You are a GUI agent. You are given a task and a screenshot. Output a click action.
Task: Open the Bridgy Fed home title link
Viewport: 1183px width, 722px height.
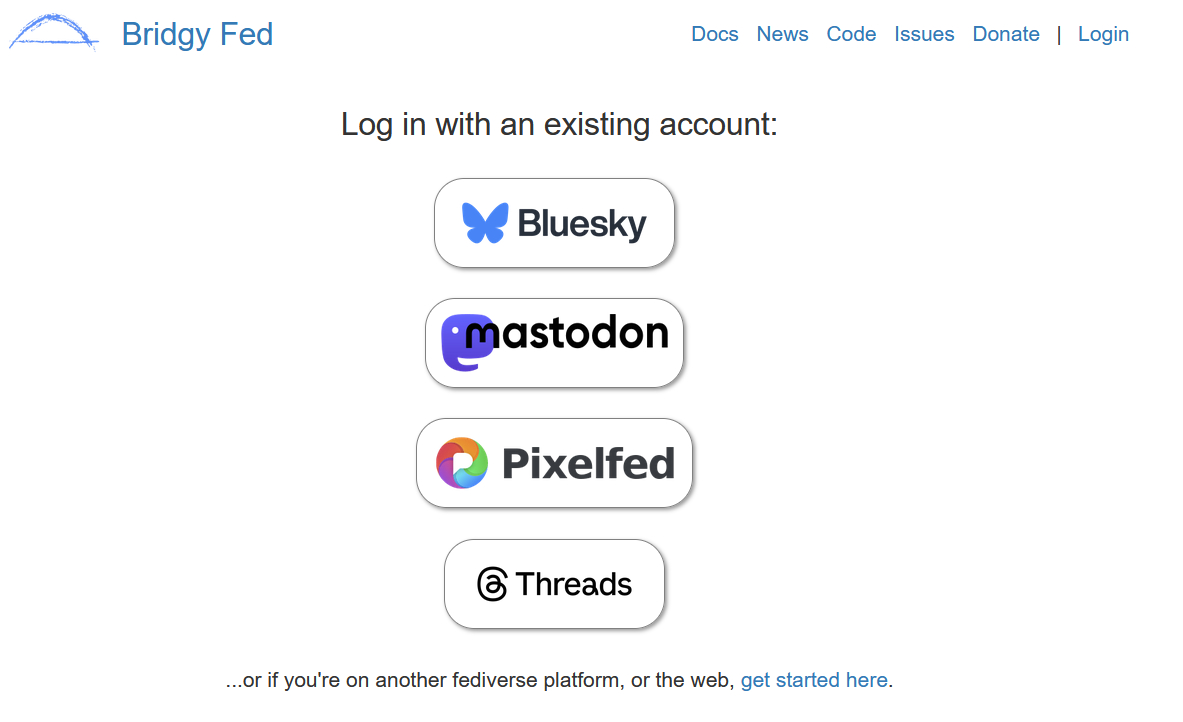click(x=197, y=34)
